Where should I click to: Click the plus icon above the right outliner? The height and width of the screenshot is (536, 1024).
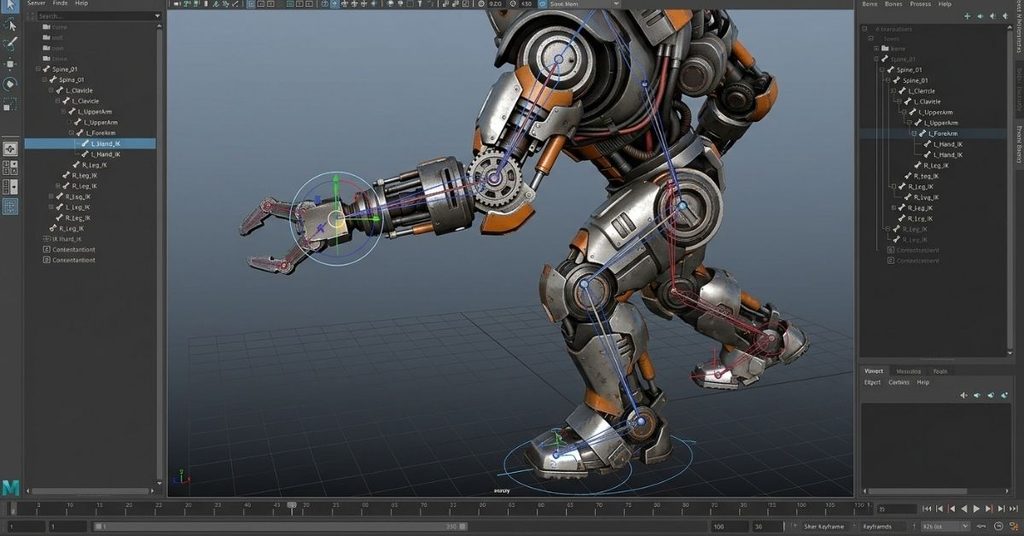tap(967, 16)
